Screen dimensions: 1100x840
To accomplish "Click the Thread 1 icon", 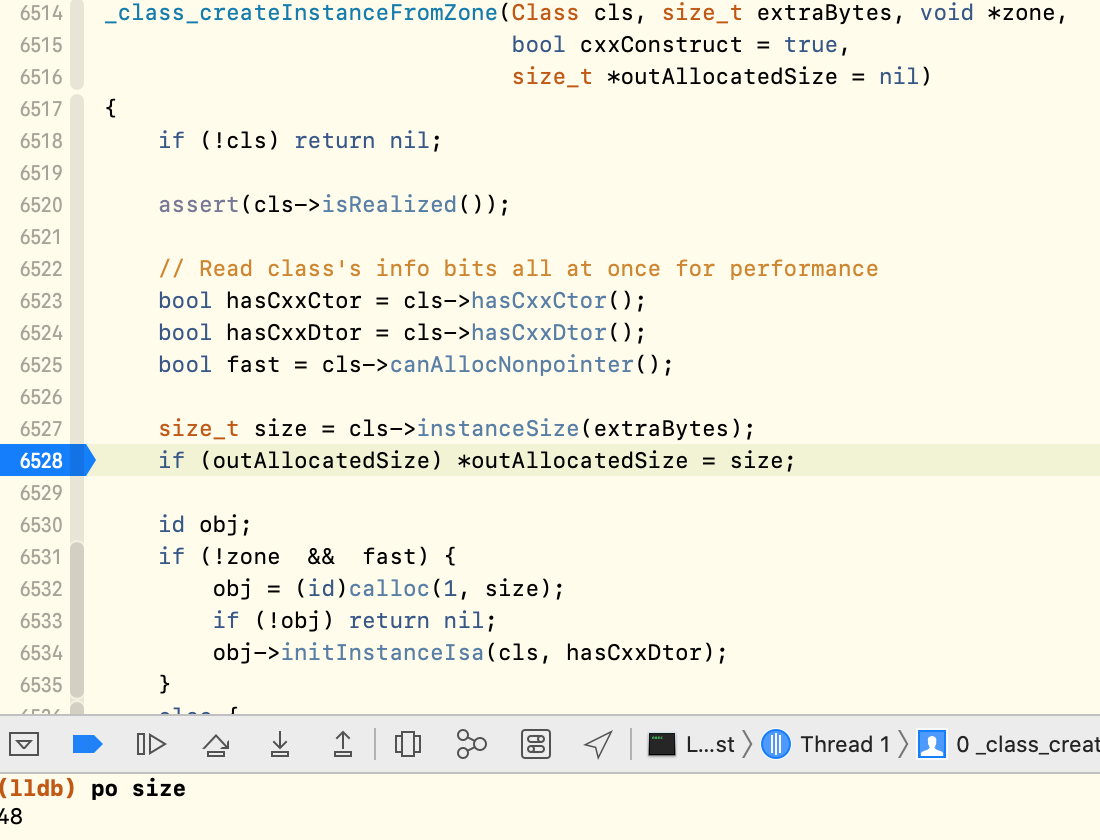I will [776, 744].
